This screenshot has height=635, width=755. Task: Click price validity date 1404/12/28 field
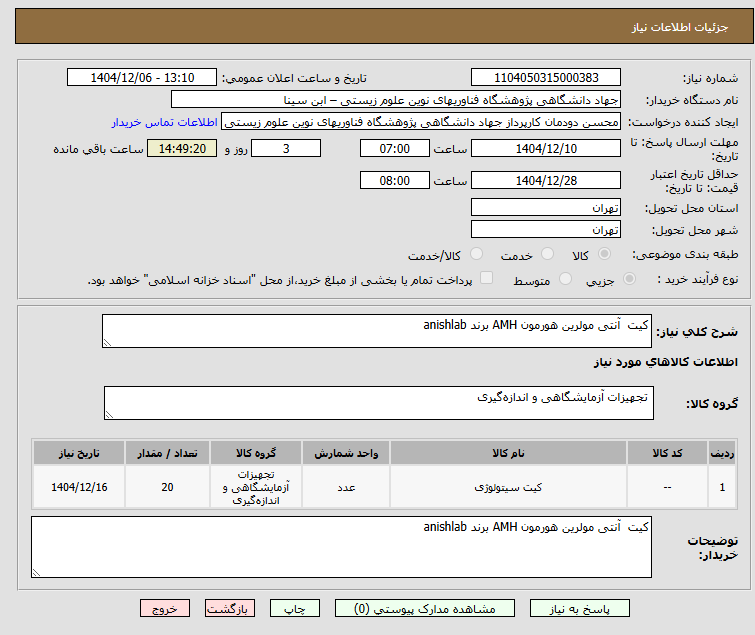coord(546,180)
